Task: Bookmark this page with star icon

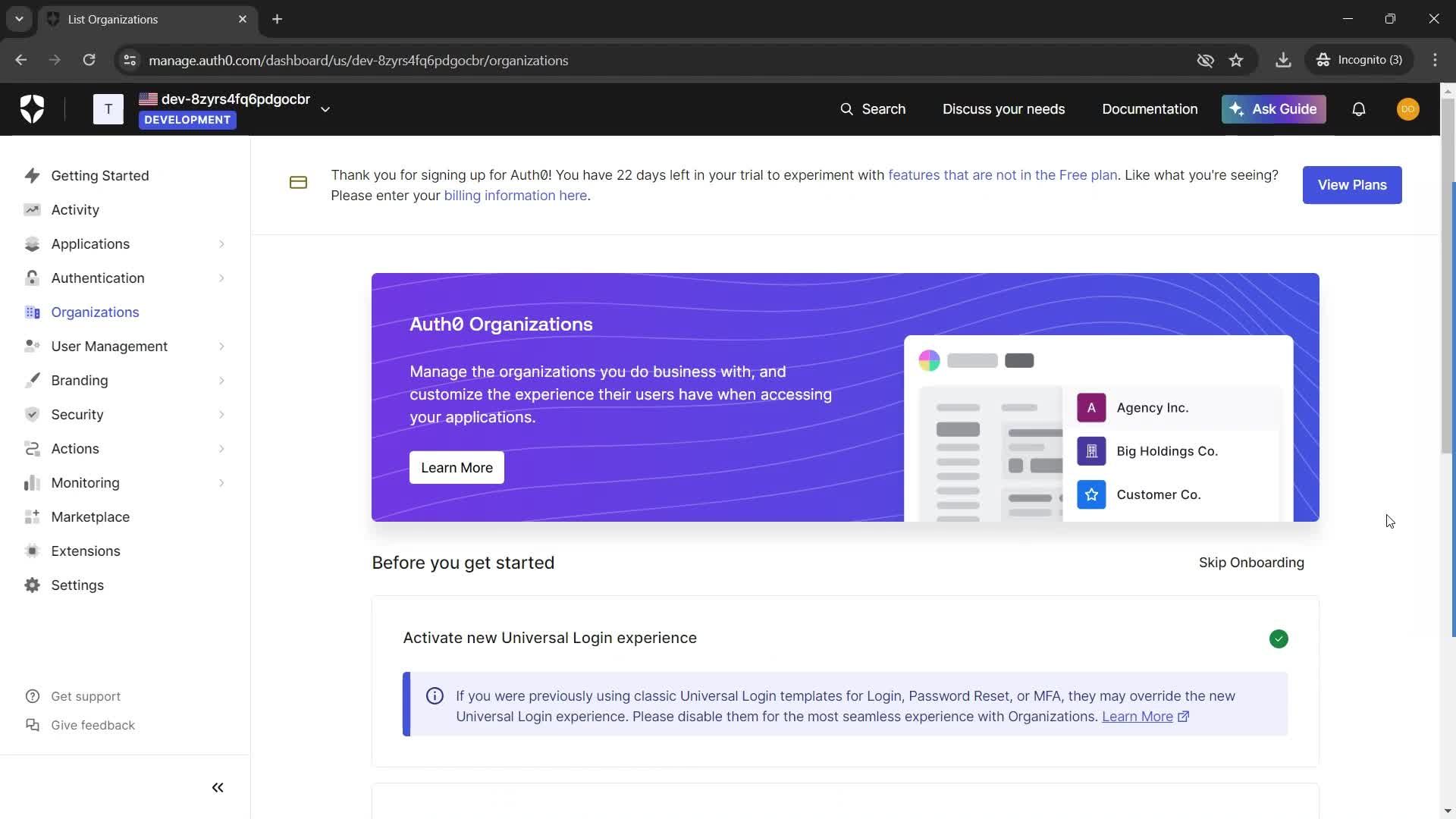Action: (x=1236, y=60)
